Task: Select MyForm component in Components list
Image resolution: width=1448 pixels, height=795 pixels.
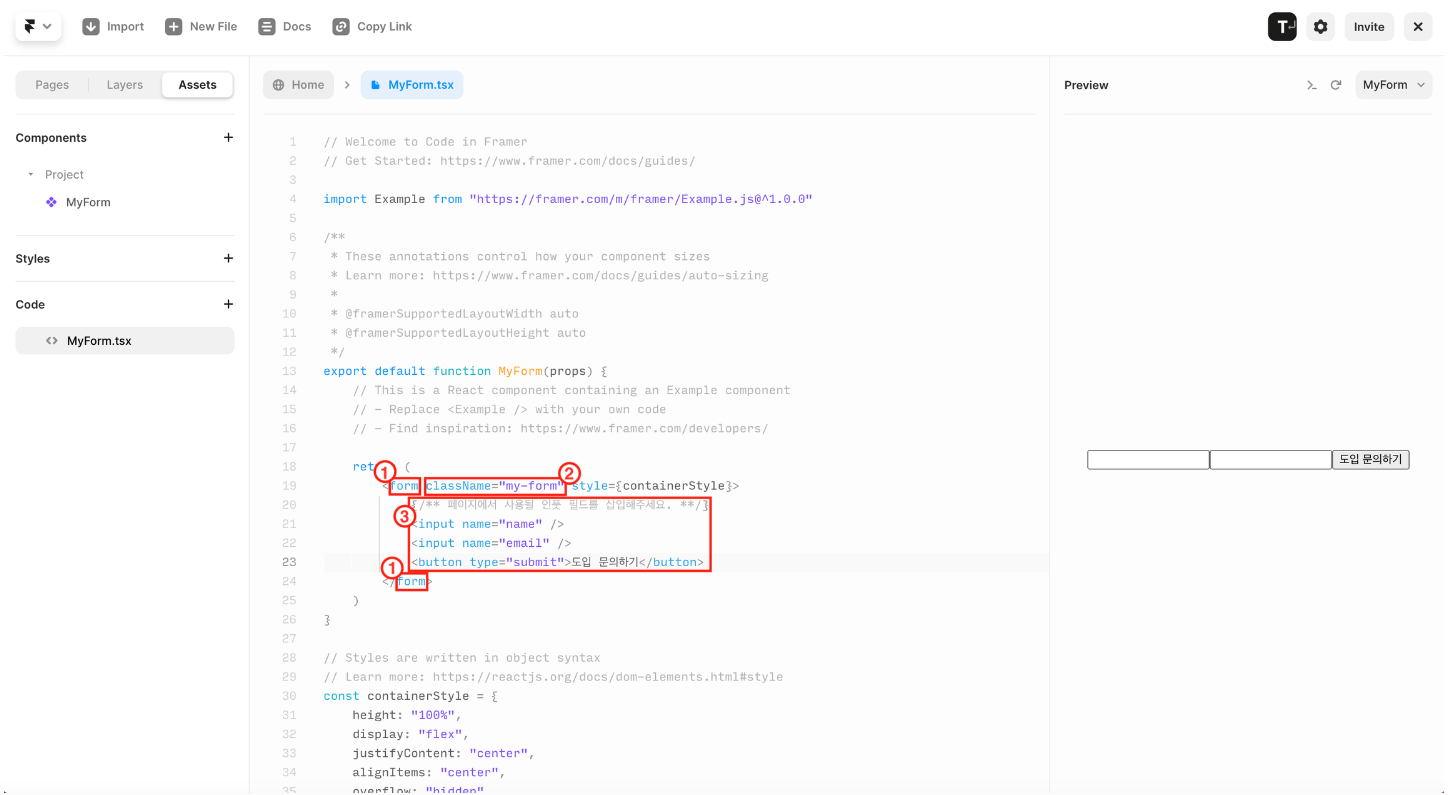Action: pos(88,202)
